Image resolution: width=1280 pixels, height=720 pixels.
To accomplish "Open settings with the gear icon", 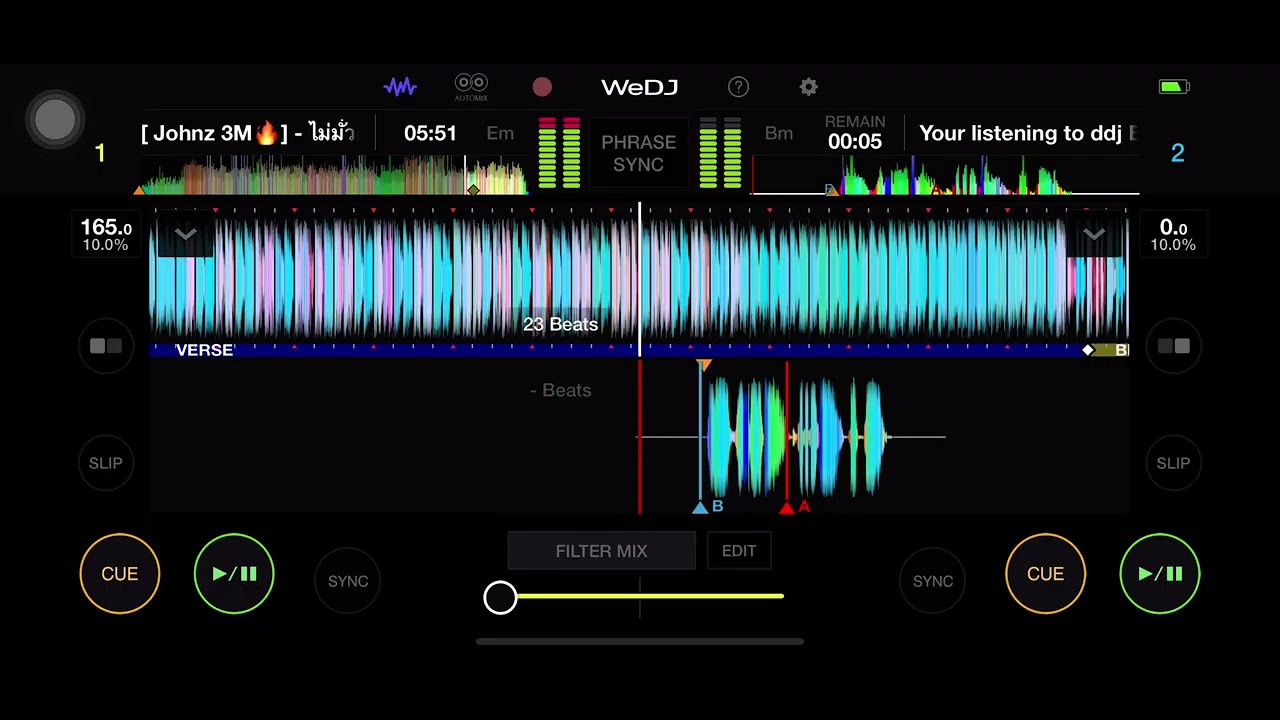I will pyautogui.click(x=808, y=87).
